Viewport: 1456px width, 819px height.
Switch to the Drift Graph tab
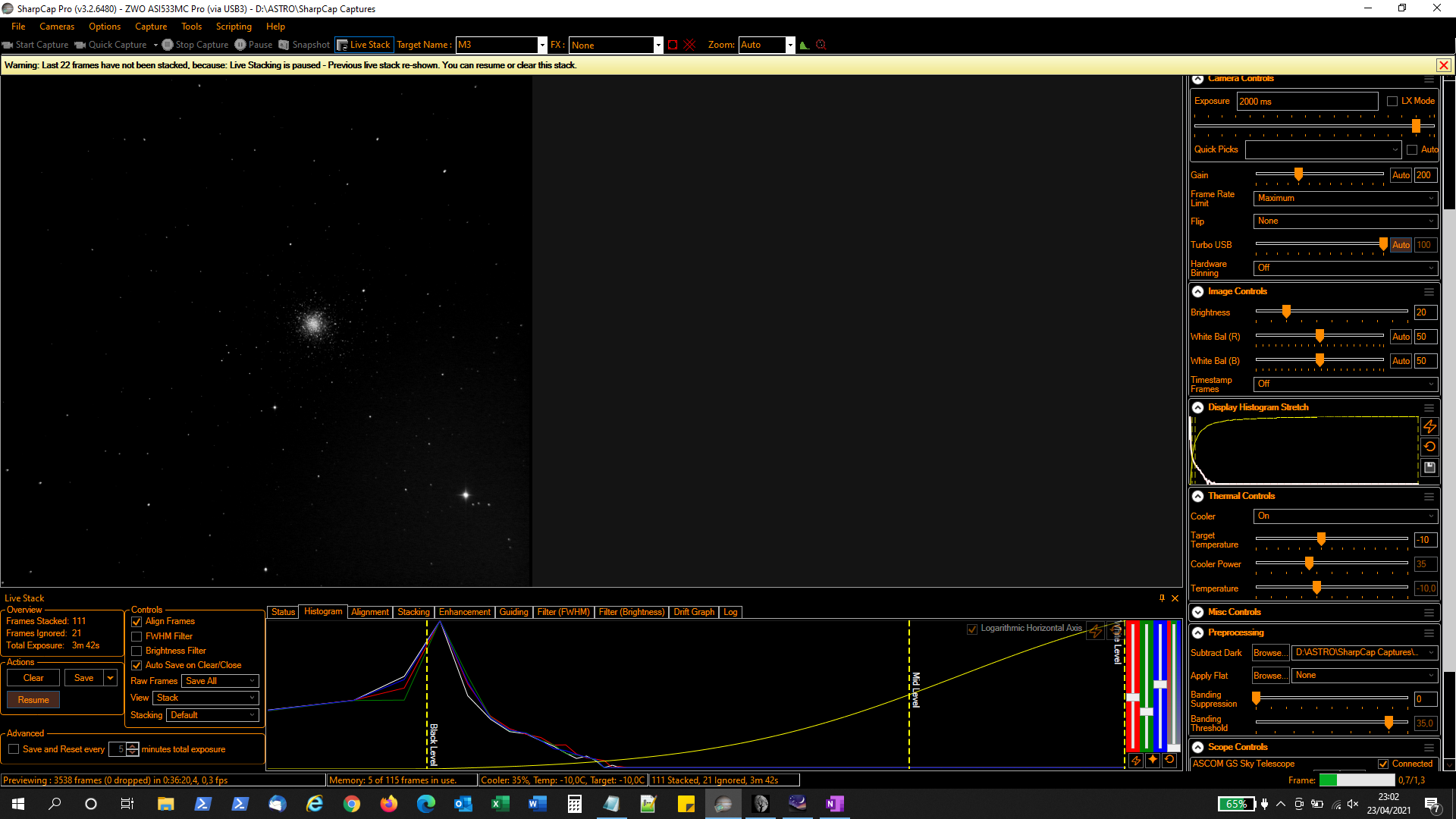point(694,612)
